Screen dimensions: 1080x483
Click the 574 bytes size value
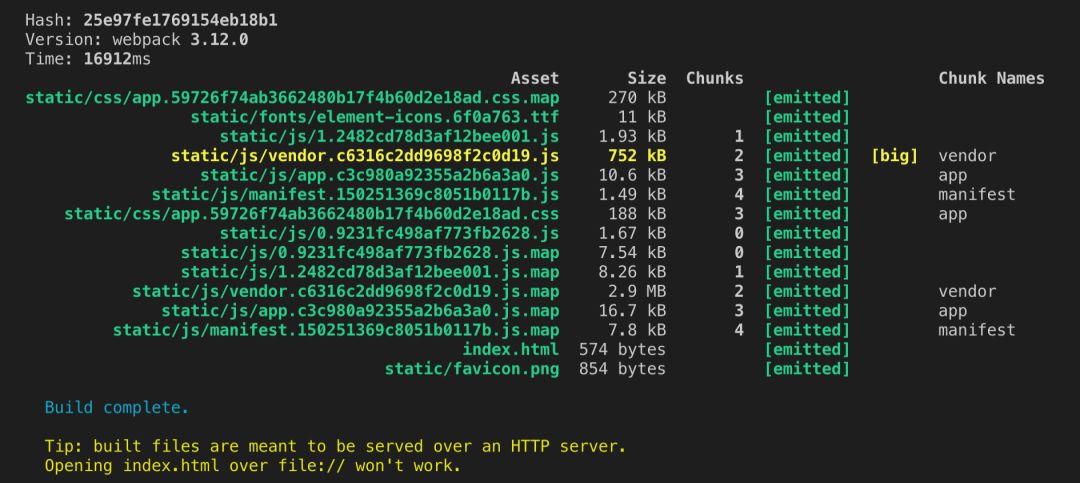click(x=622, y=350)
